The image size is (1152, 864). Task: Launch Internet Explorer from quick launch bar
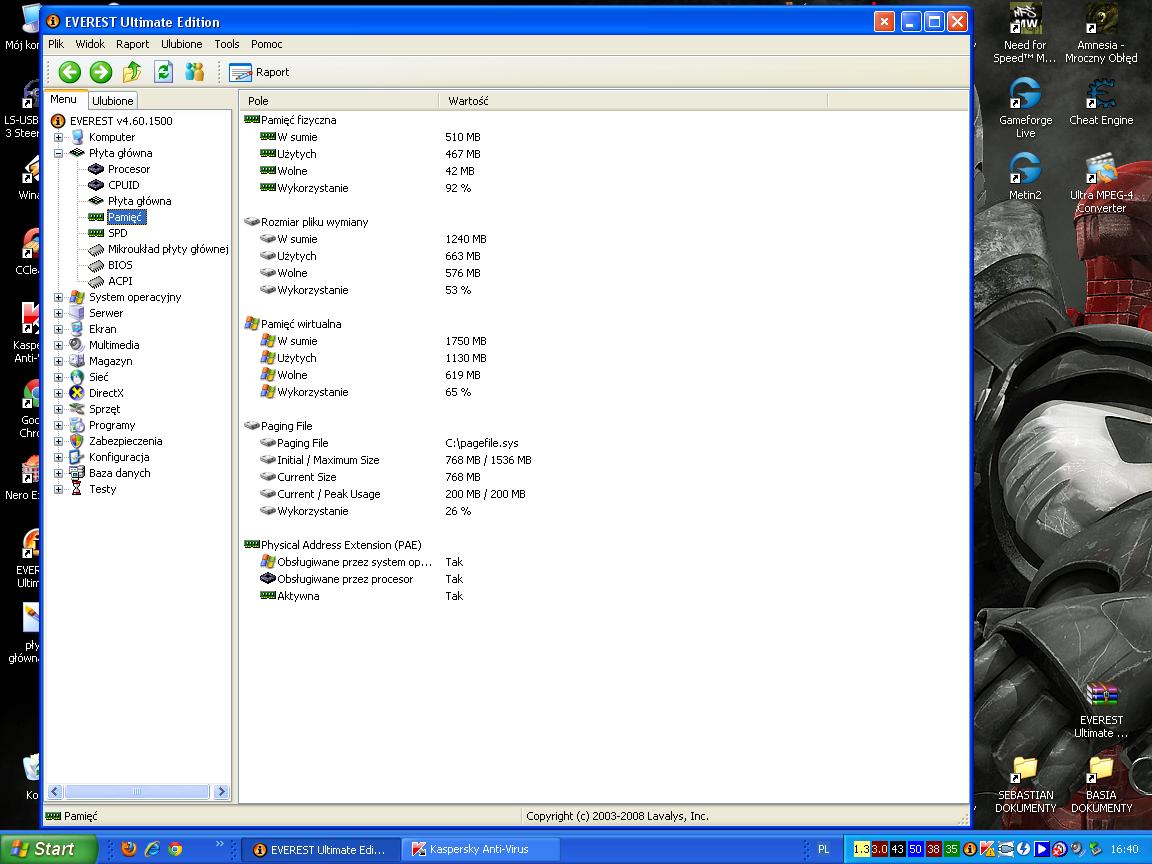point(152,849)
